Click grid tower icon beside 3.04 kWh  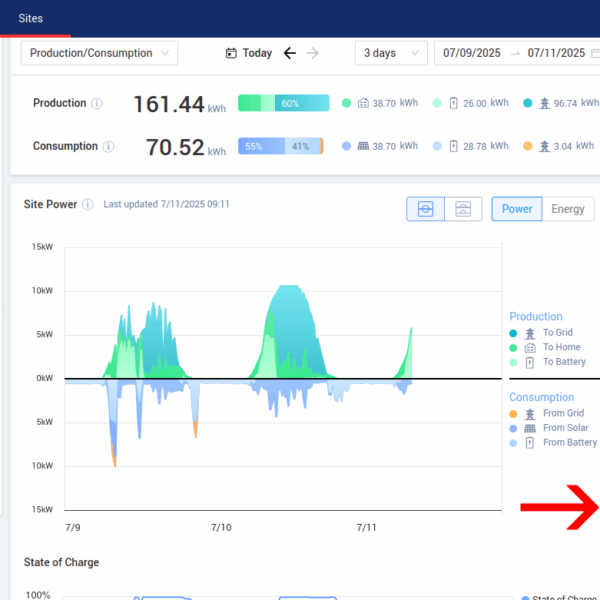[544, 146]
